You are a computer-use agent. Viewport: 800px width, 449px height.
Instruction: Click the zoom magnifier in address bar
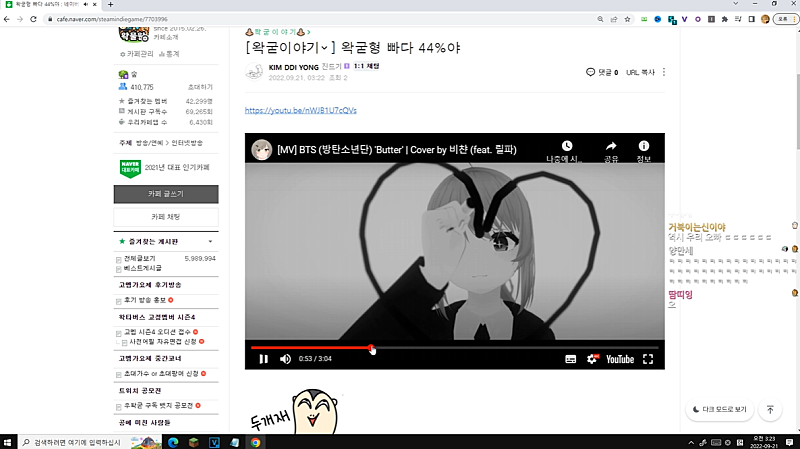[600, 19]
